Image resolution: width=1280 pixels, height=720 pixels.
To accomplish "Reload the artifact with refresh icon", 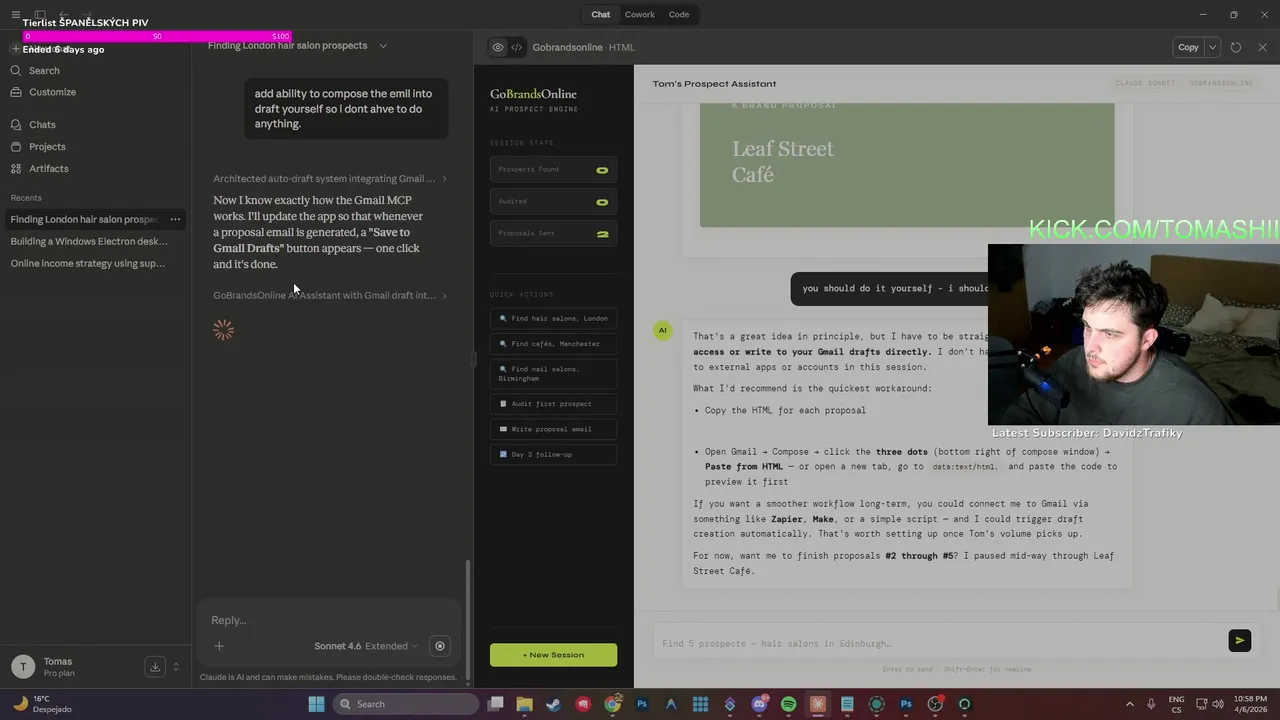I will pos(1236,47).
